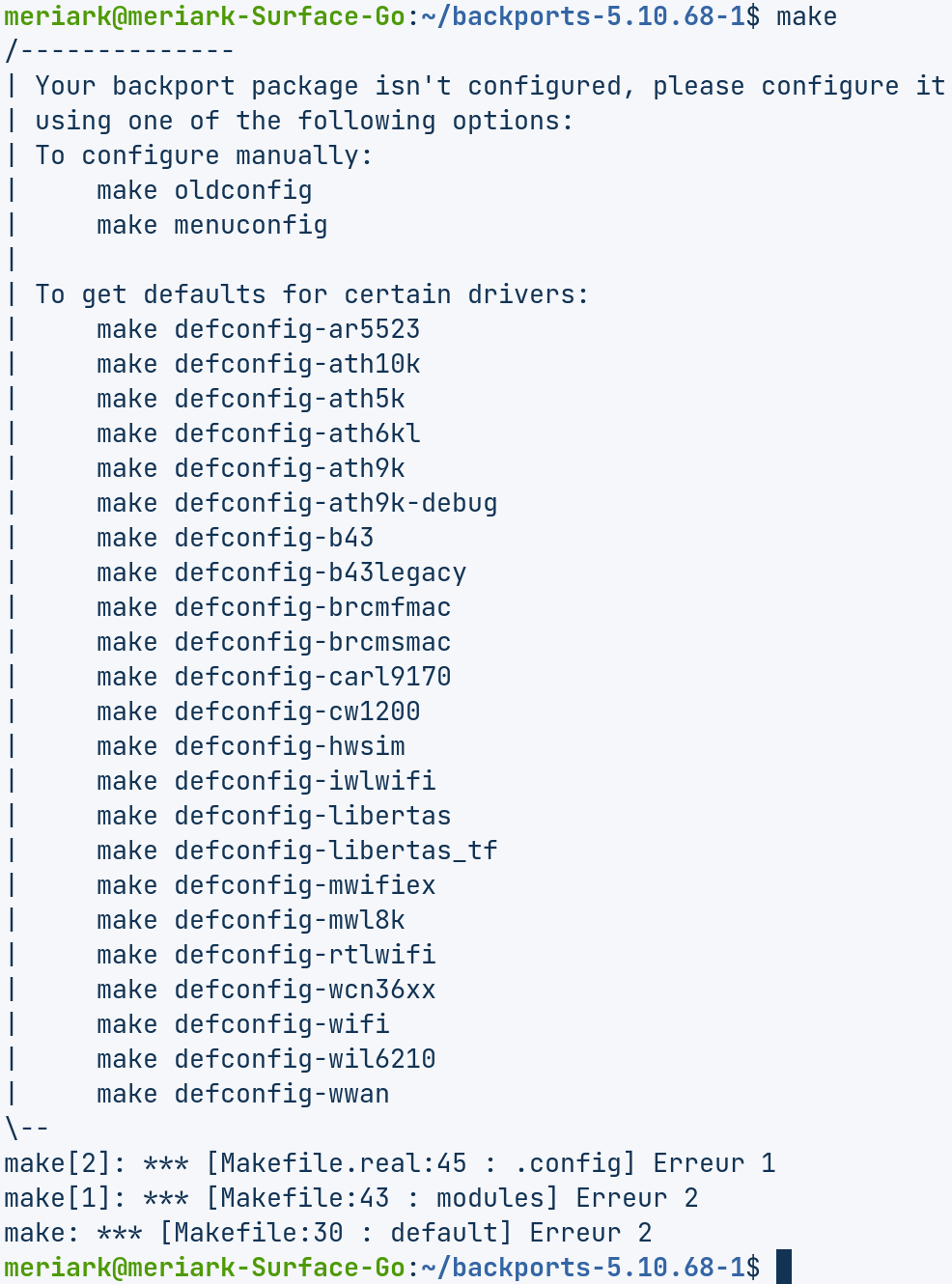The height and width of the screenshot is (1284, 952).
Task: Click the 'make defconfig-ath9k-debug' entry
Action: coord(296,503)
